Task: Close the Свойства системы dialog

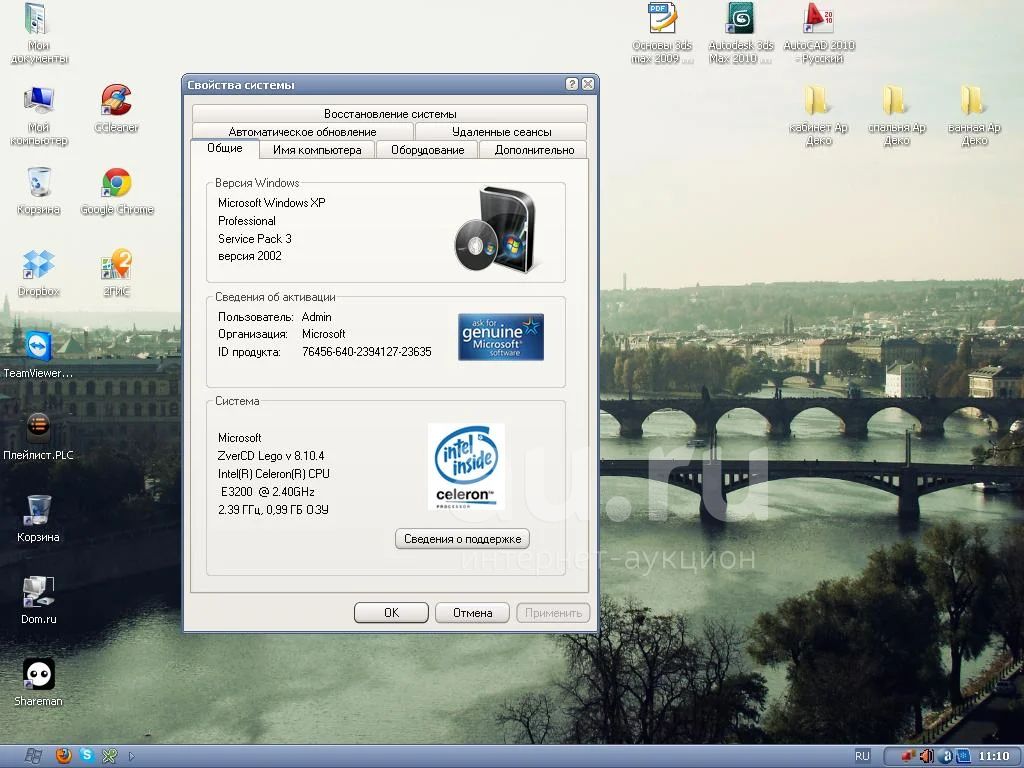Action: point(588,84)
